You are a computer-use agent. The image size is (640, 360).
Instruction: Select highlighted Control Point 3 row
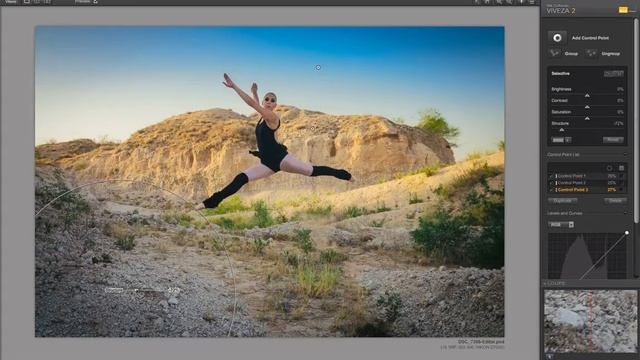click(x=587, y=190)
